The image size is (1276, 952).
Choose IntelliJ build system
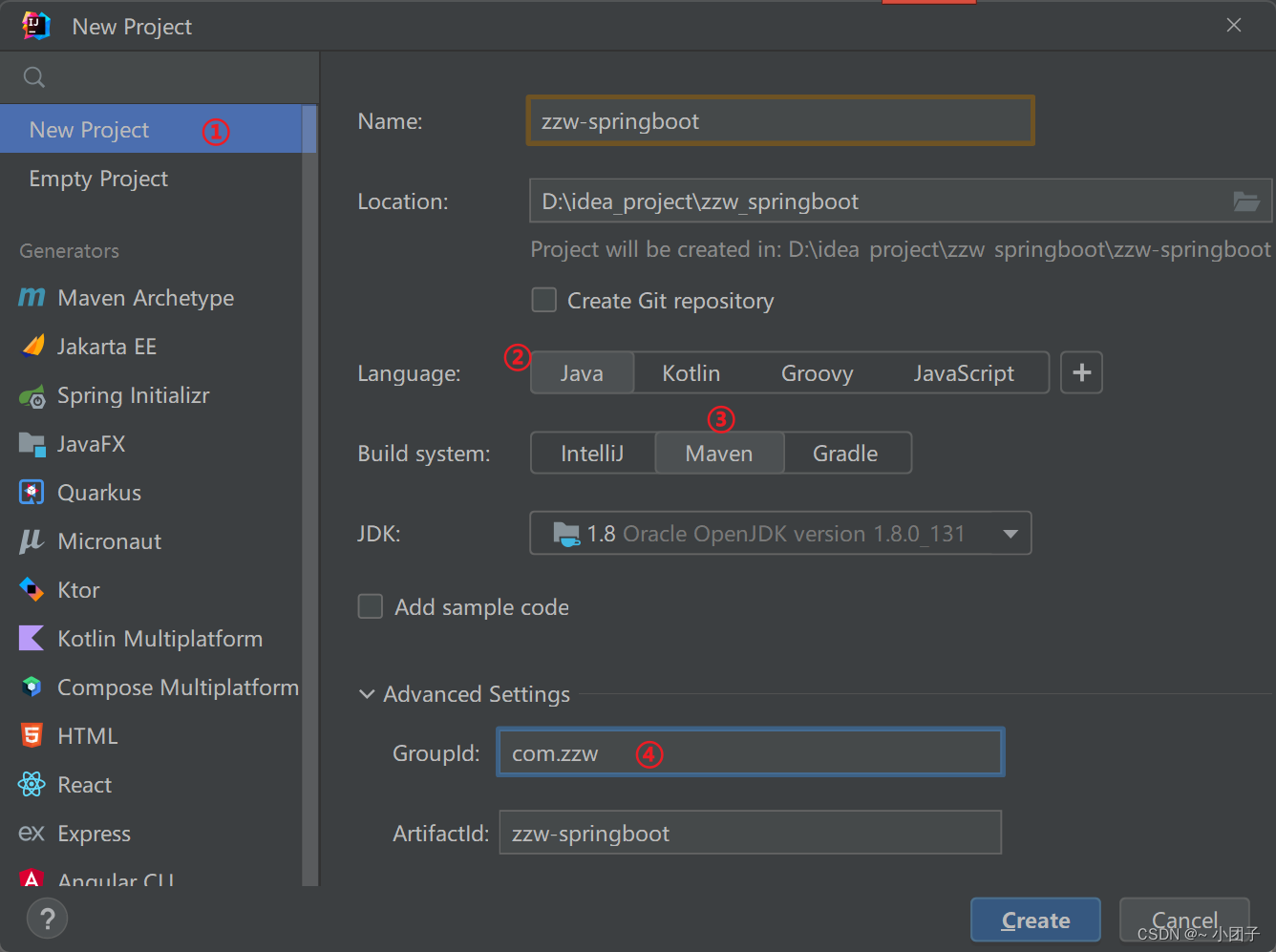[592, 454]
